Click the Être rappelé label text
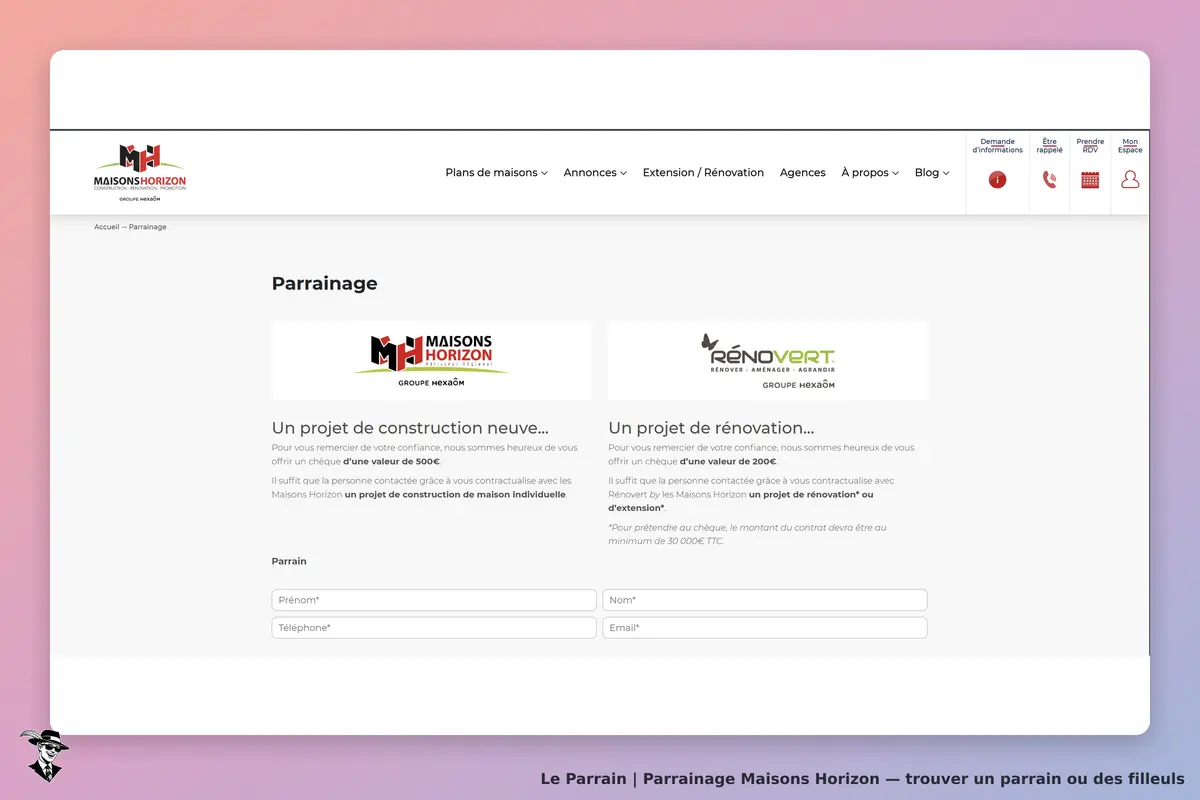This screenshot has height=800, width=1200. pos(1049,146)
